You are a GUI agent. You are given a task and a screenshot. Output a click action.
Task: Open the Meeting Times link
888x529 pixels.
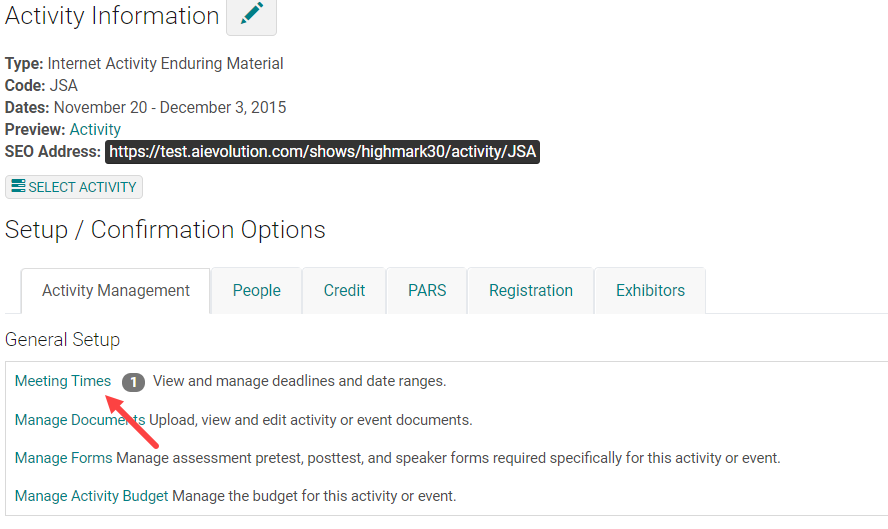coord(63,381)
